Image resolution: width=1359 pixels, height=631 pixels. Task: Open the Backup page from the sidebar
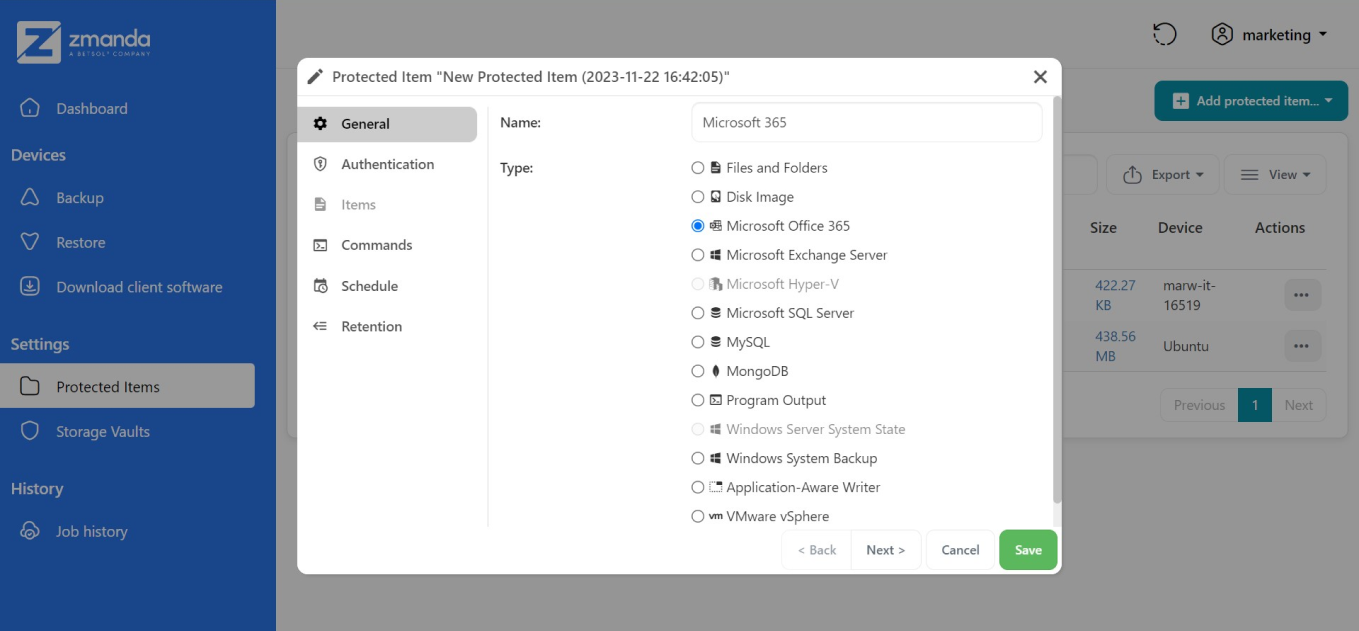[x=79, y=197]
